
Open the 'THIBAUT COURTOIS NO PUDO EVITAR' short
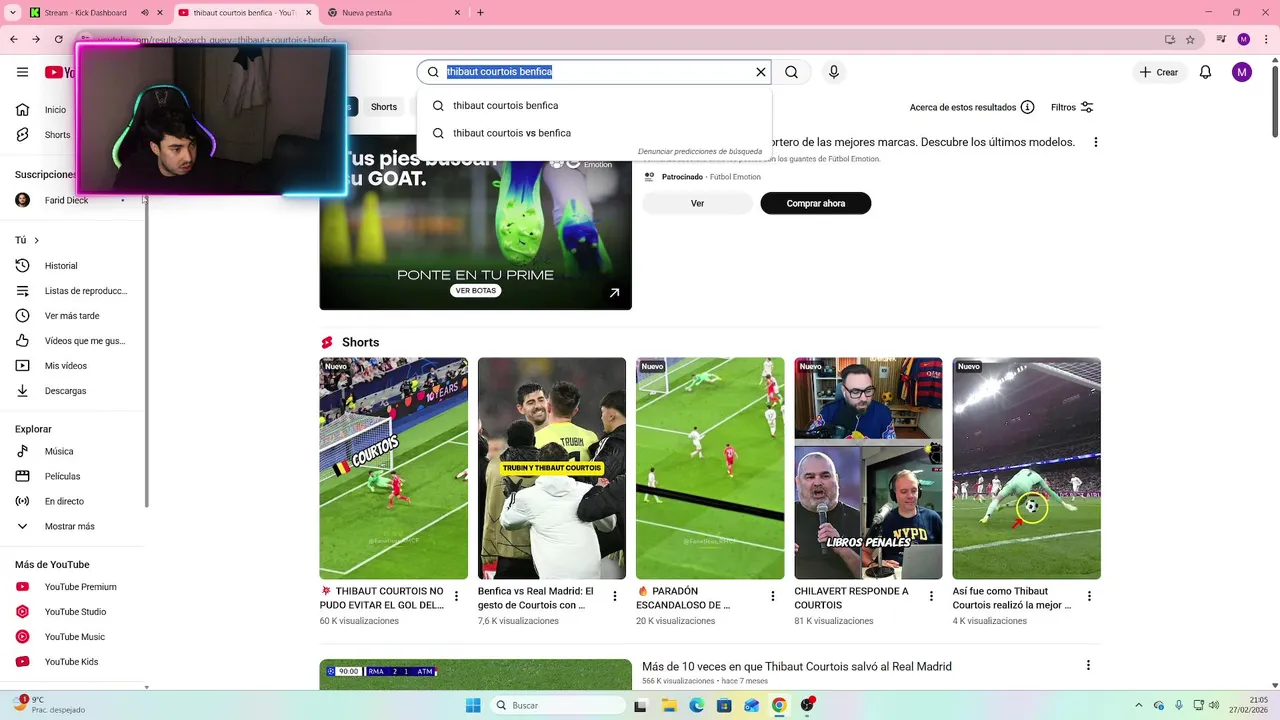pyautogui.click(x=393, y=468)
